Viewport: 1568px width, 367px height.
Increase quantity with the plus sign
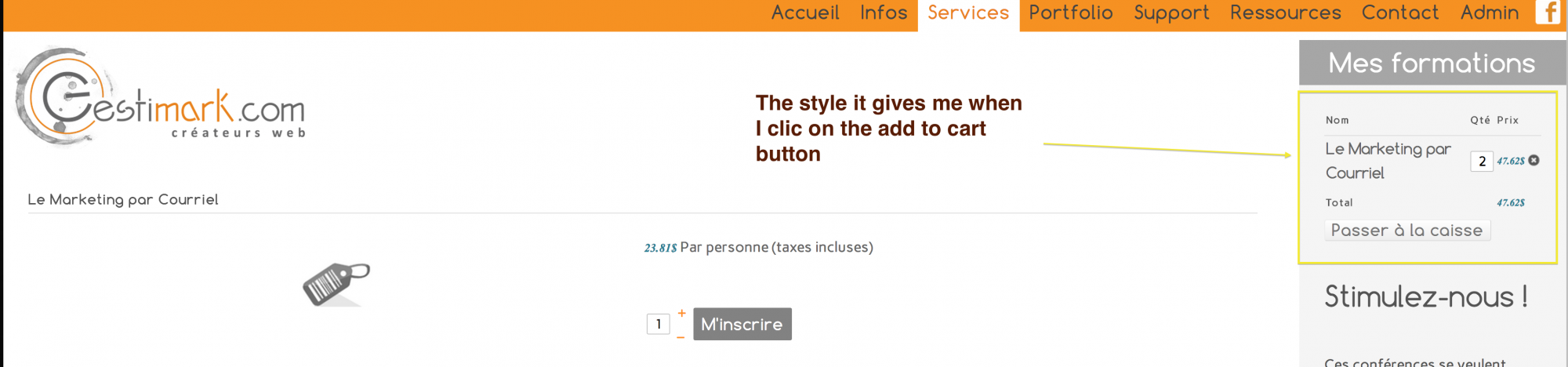[x=681, y=313]
